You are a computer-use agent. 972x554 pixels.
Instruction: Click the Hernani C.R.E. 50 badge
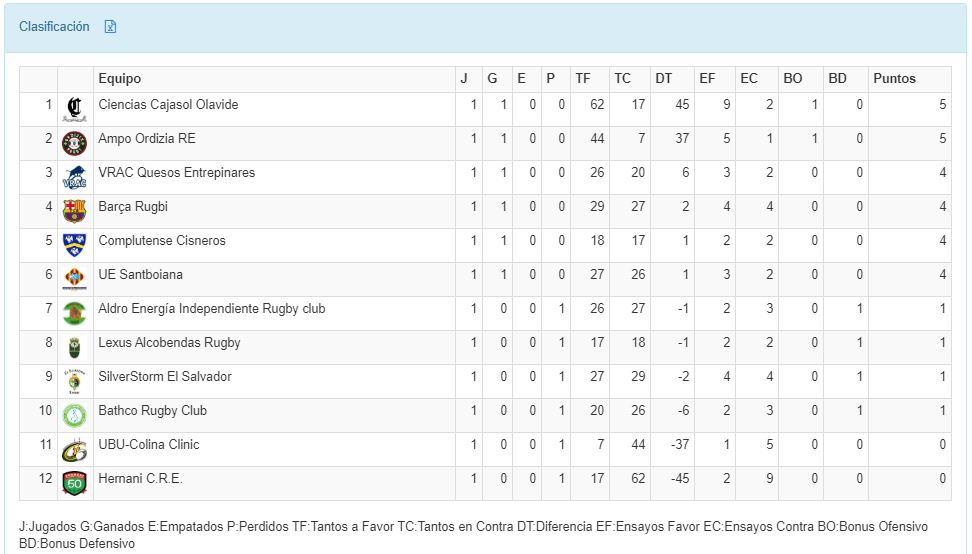tap(74, 483)
